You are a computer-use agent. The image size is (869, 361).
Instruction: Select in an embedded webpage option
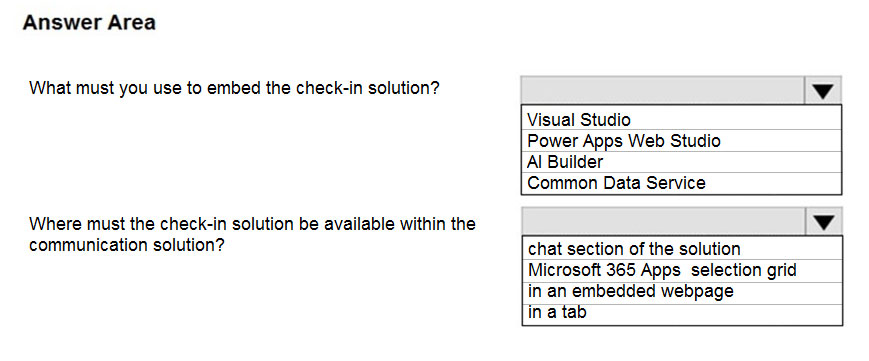(682, 292)
